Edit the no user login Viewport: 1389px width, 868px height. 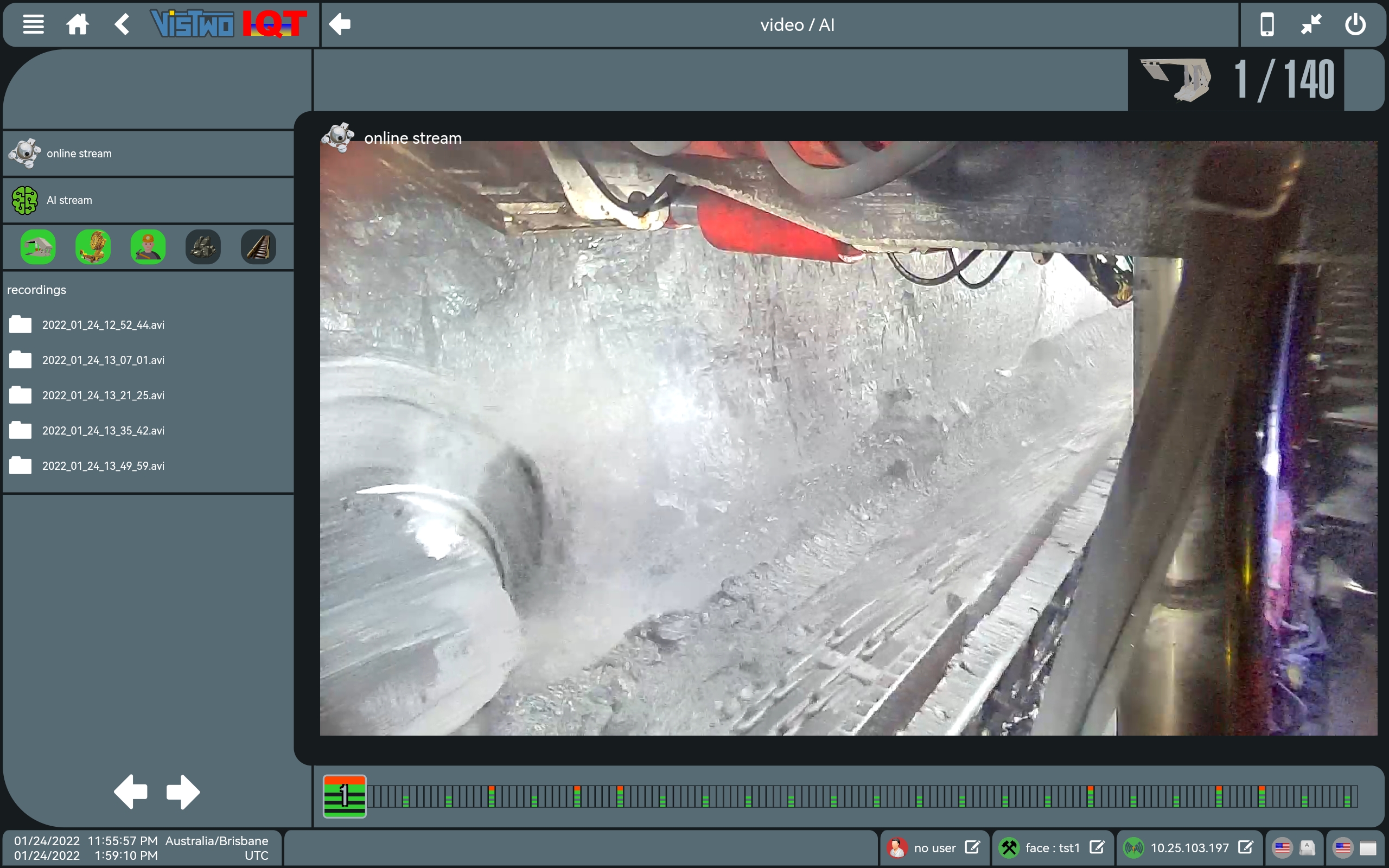tap(972, 847)
